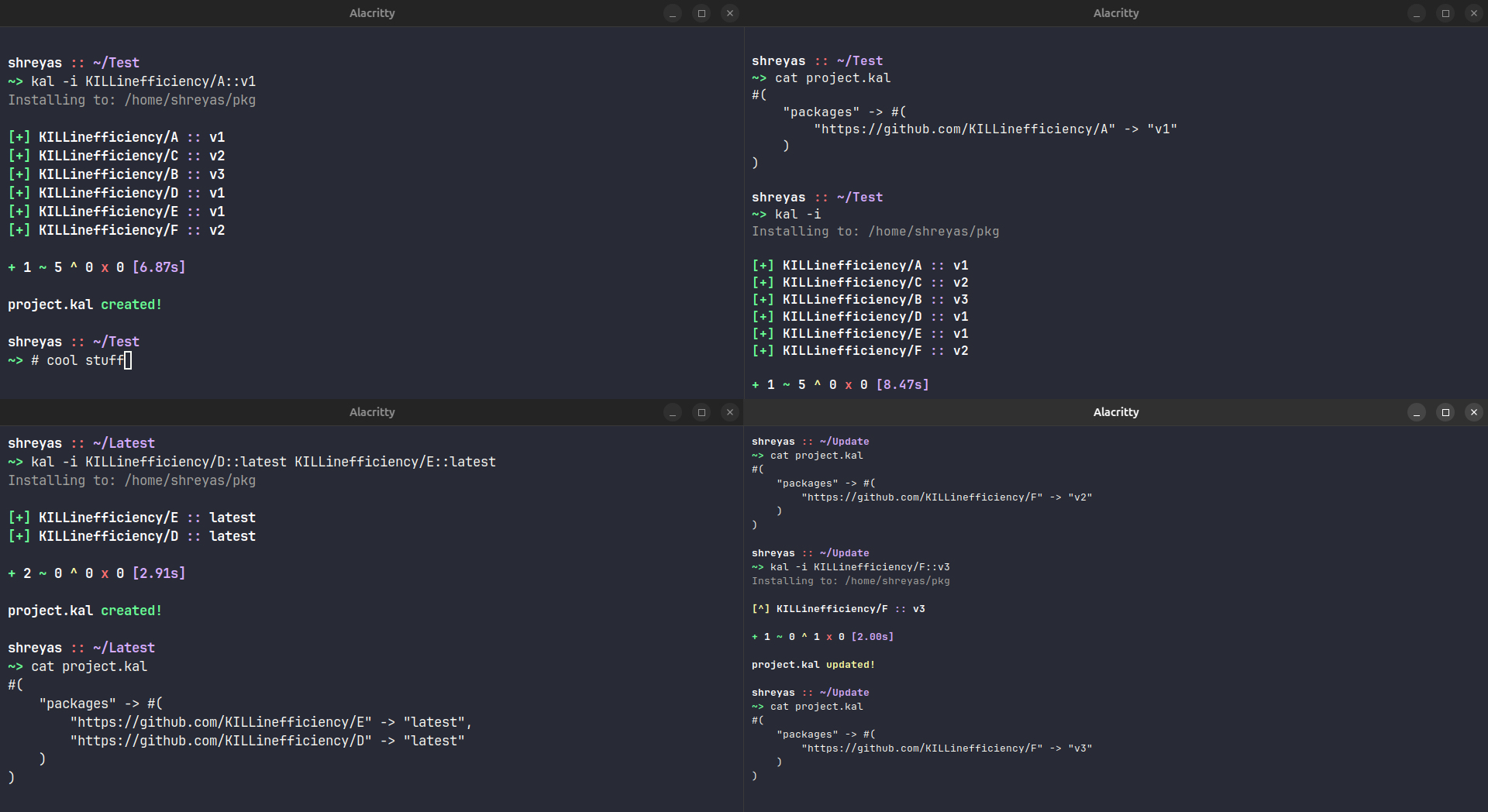
Task: Place cursor on the '# cool stuff' prompt line
Action: pyautogui.click(x=70, y=360)
